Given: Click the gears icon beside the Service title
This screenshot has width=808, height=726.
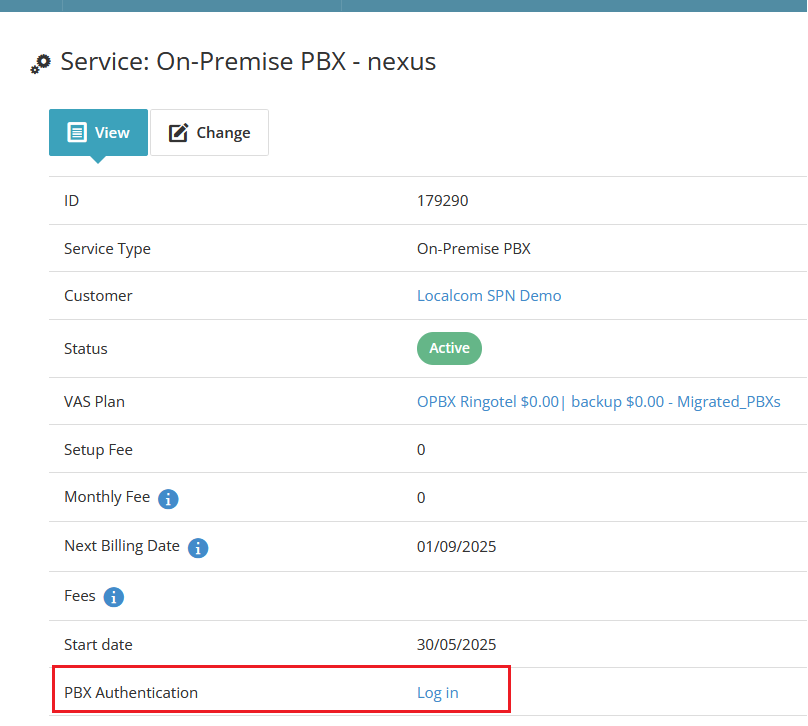Looking at the screenshot, I should [x=40, y=64].
